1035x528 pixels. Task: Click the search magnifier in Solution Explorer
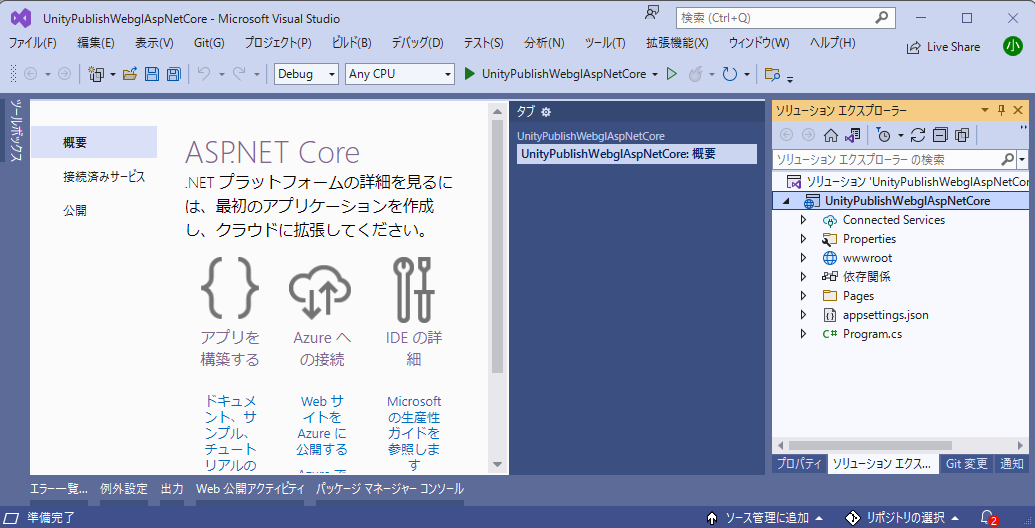pos(1007,159)
